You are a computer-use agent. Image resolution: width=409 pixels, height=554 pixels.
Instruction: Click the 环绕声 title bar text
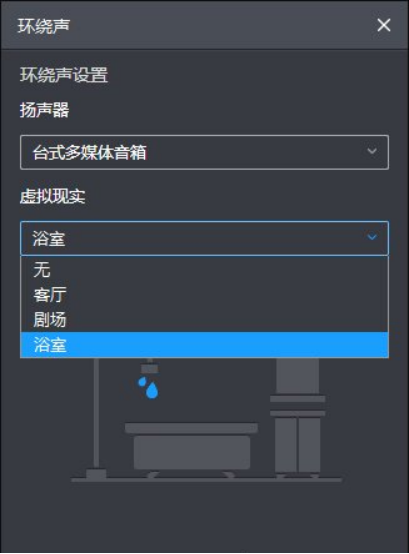pyautogui.click(x=44, y=26)
